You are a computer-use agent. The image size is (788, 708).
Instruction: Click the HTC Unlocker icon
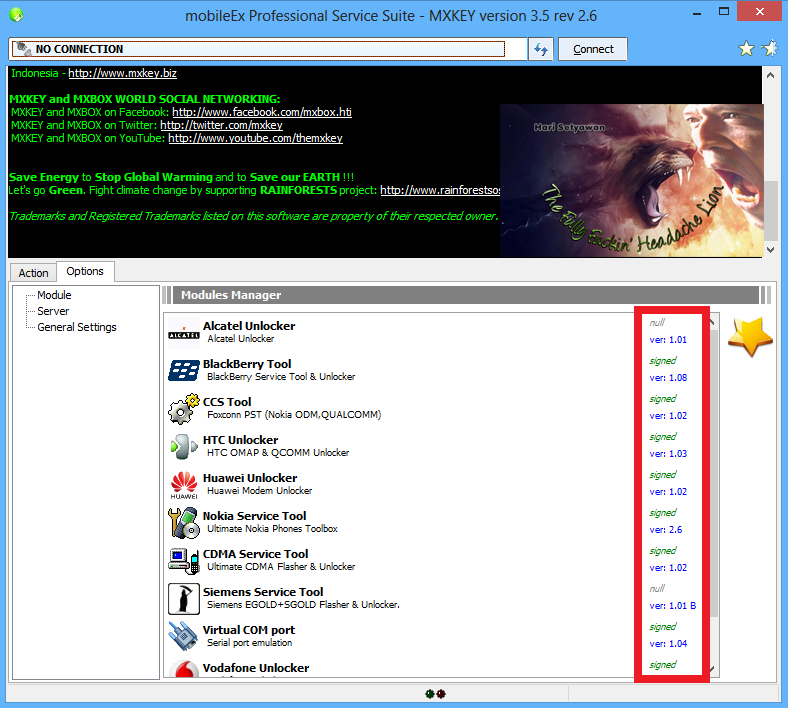(x=183, y=447)
